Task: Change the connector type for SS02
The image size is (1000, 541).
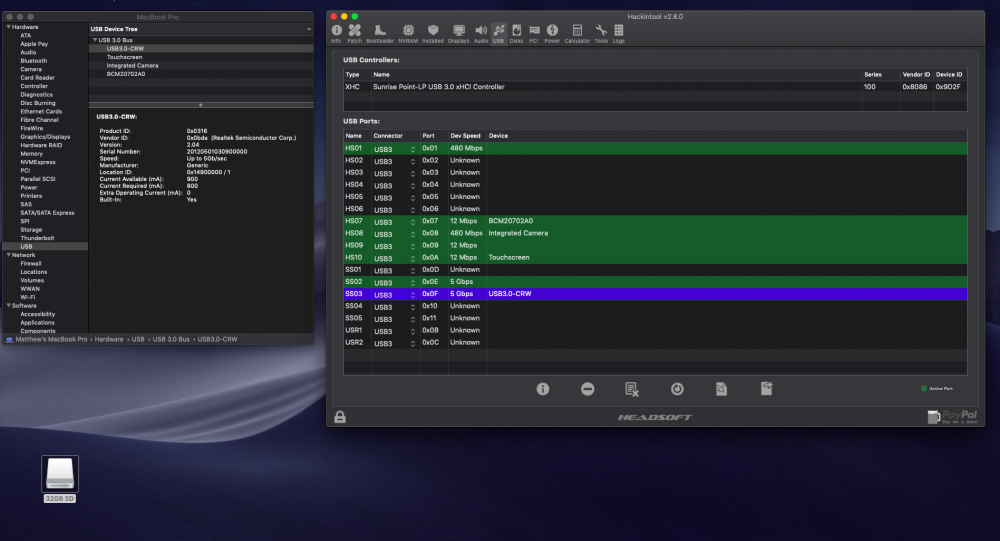Action: point(395,283)
